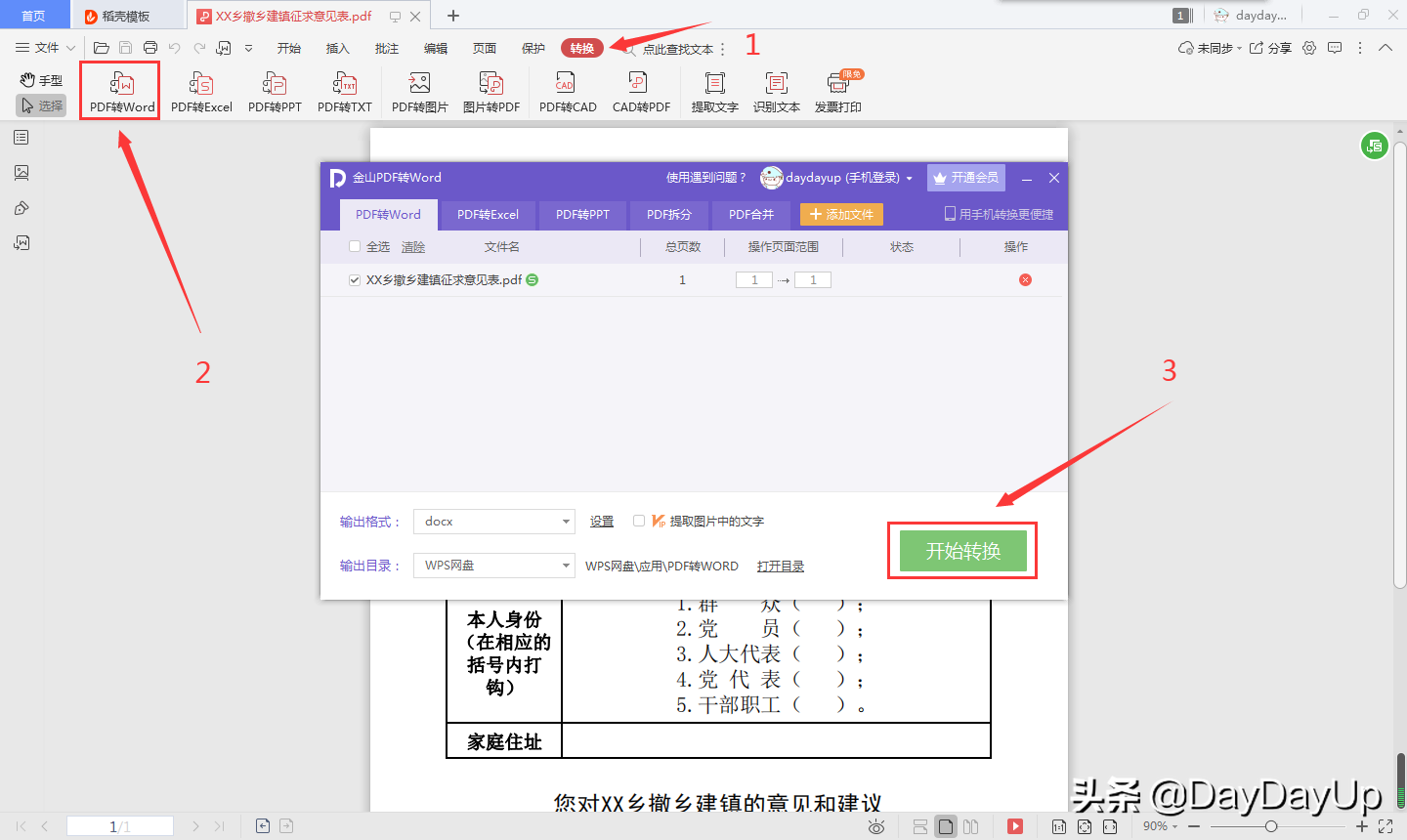Open the 批注 ribbon tab
Viewport: 1407px width, 840px height.
[x=387, y=48]
